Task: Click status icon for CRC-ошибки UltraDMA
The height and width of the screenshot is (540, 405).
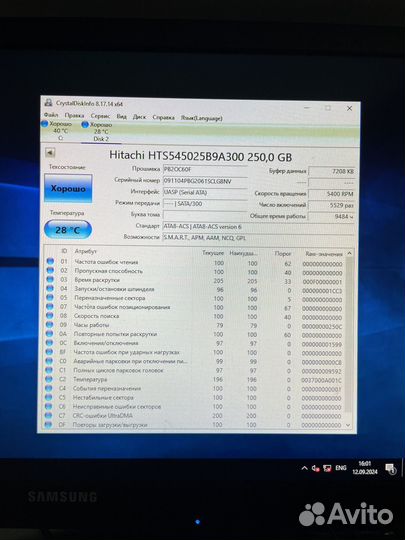Action: click(x=49, y=415)
